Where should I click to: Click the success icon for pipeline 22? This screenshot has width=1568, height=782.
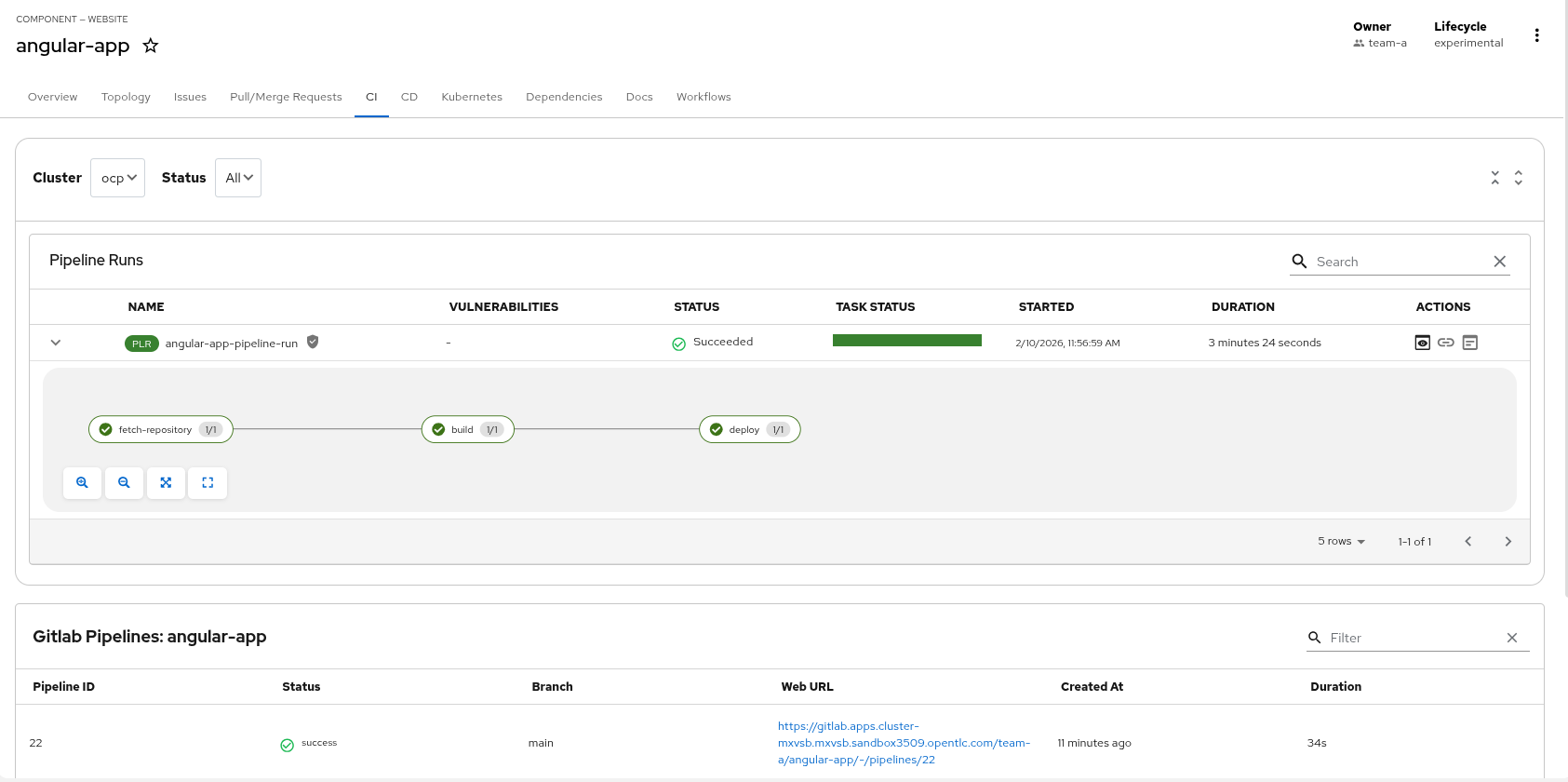click(x=288, y=745)
